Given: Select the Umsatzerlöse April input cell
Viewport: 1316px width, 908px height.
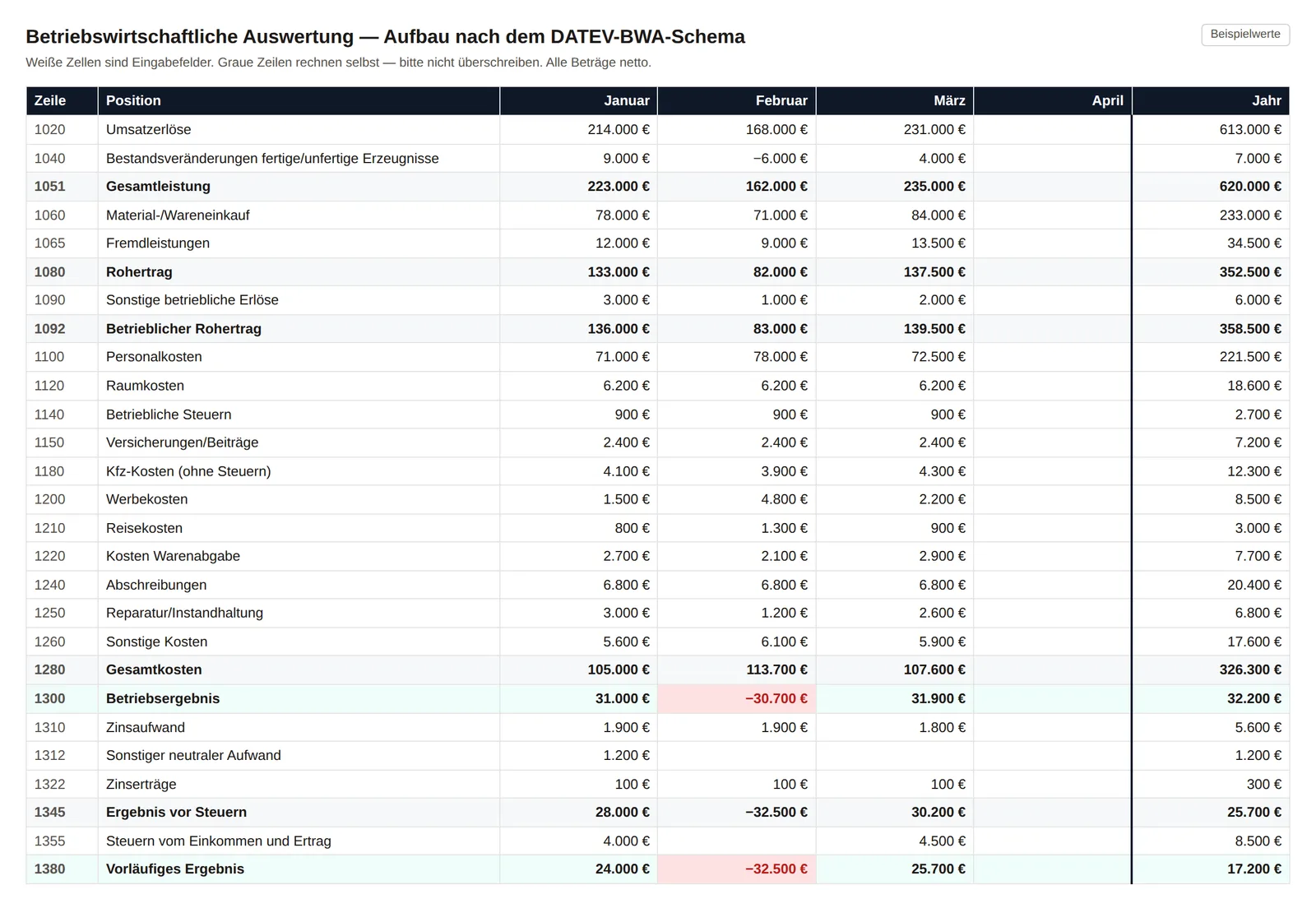Looking at the screenshot, I should (x=1053, y=130).
